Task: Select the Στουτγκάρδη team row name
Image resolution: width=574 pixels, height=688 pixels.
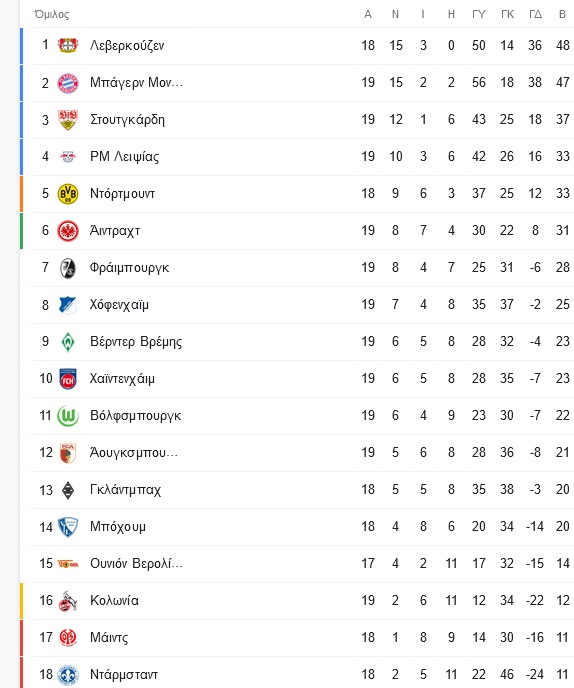Action: tap(128, 120)
